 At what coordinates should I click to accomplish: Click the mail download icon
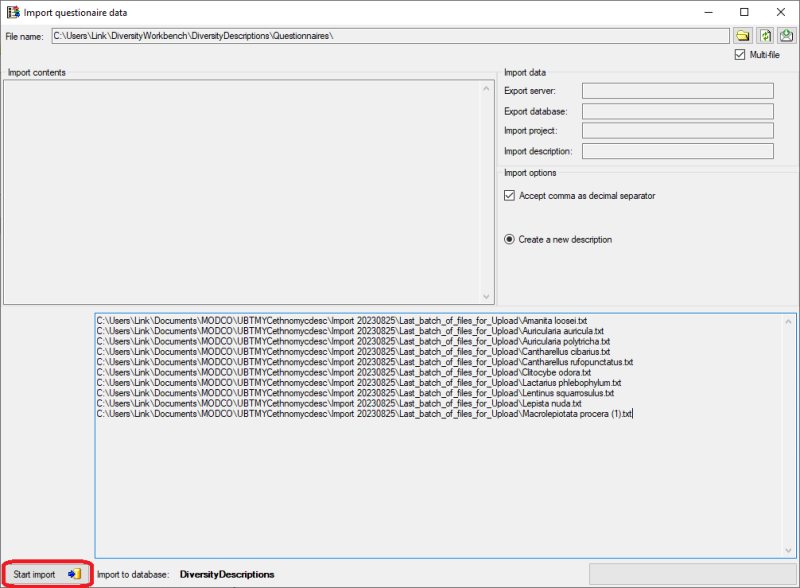click(x=786, y=36)
